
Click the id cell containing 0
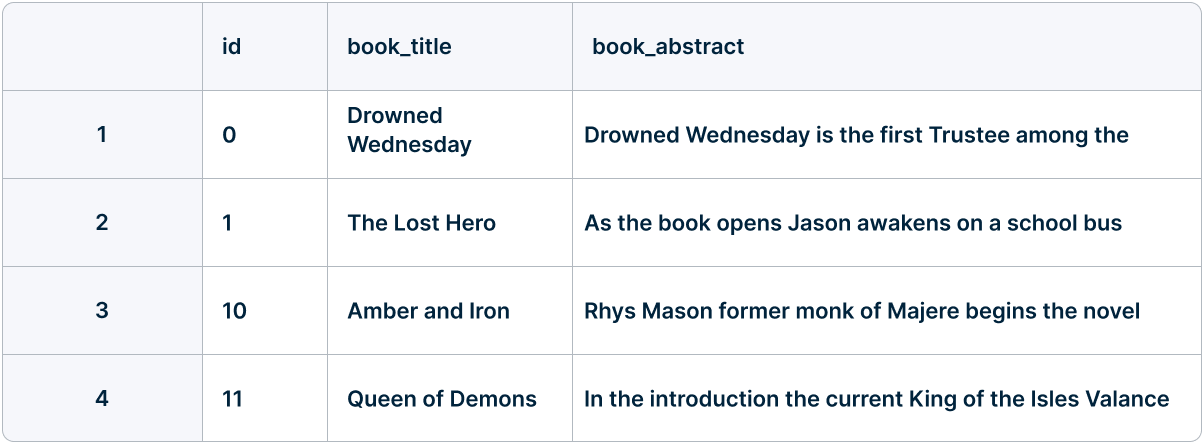click(x=230, y=135)
